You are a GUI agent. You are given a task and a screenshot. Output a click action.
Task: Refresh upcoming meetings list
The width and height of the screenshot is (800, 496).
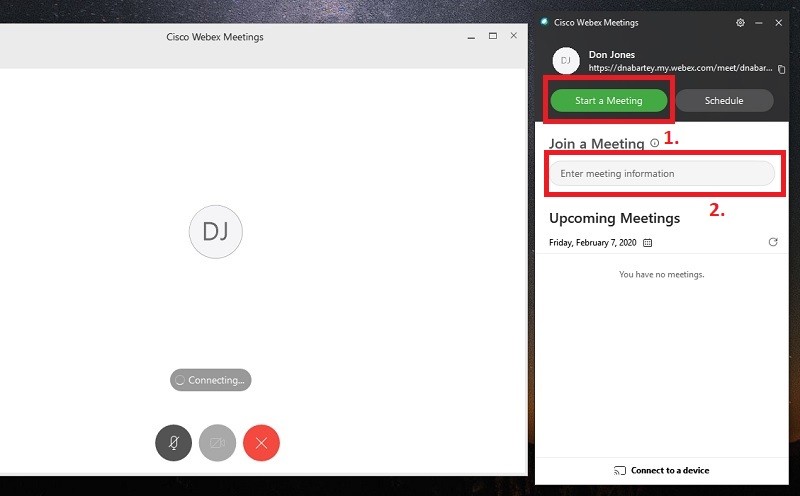click(773, 242)
